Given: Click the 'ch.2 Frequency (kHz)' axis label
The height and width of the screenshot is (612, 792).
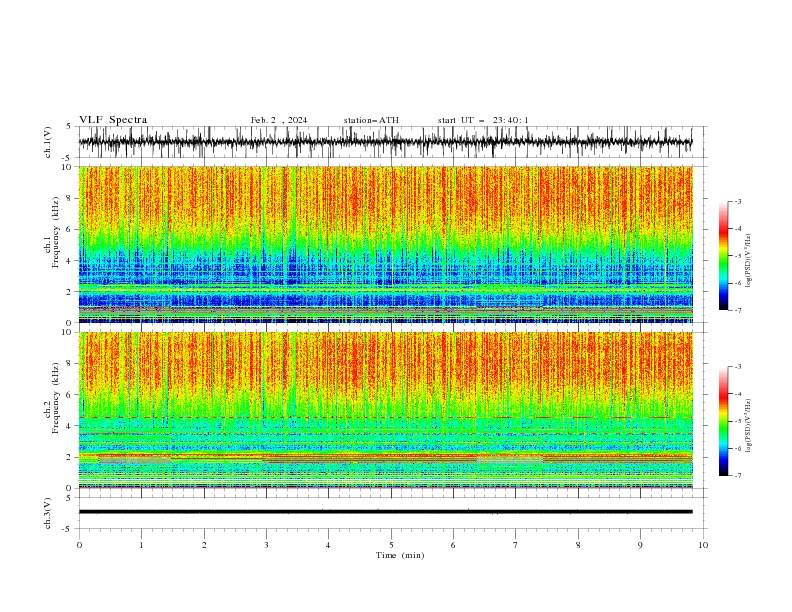Looking at the screenshot, I should pos(52,398).
